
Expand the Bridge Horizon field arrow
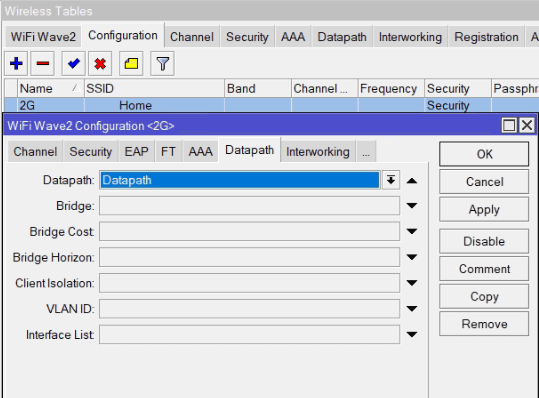point(412,257)
